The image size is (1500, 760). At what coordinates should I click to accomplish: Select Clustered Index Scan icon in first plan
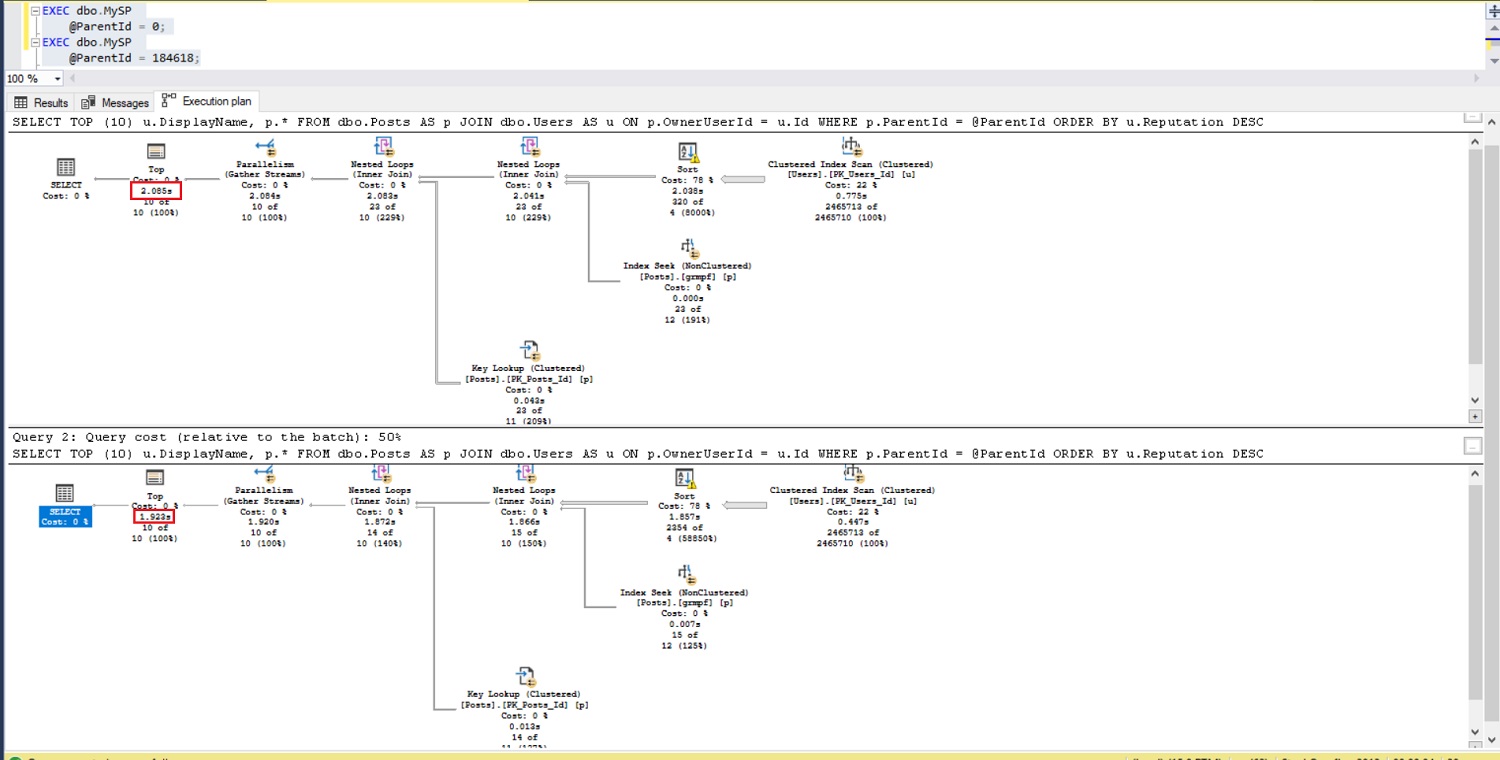click(x=850, y=148)
